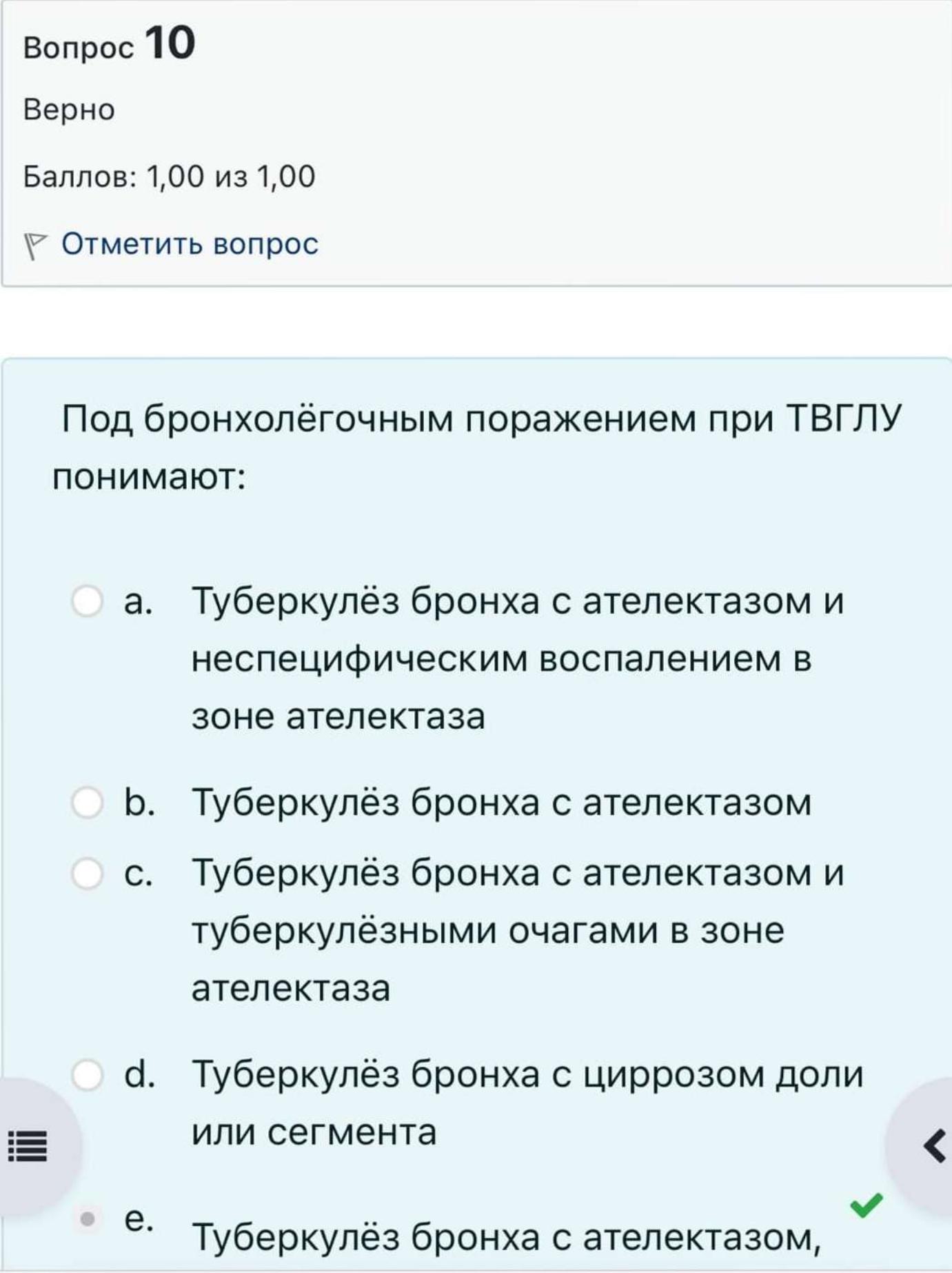Screen dimensions: 952x1273
Task: Click answer text about циррозом доли или сегмента
Action: [527, 1103]
